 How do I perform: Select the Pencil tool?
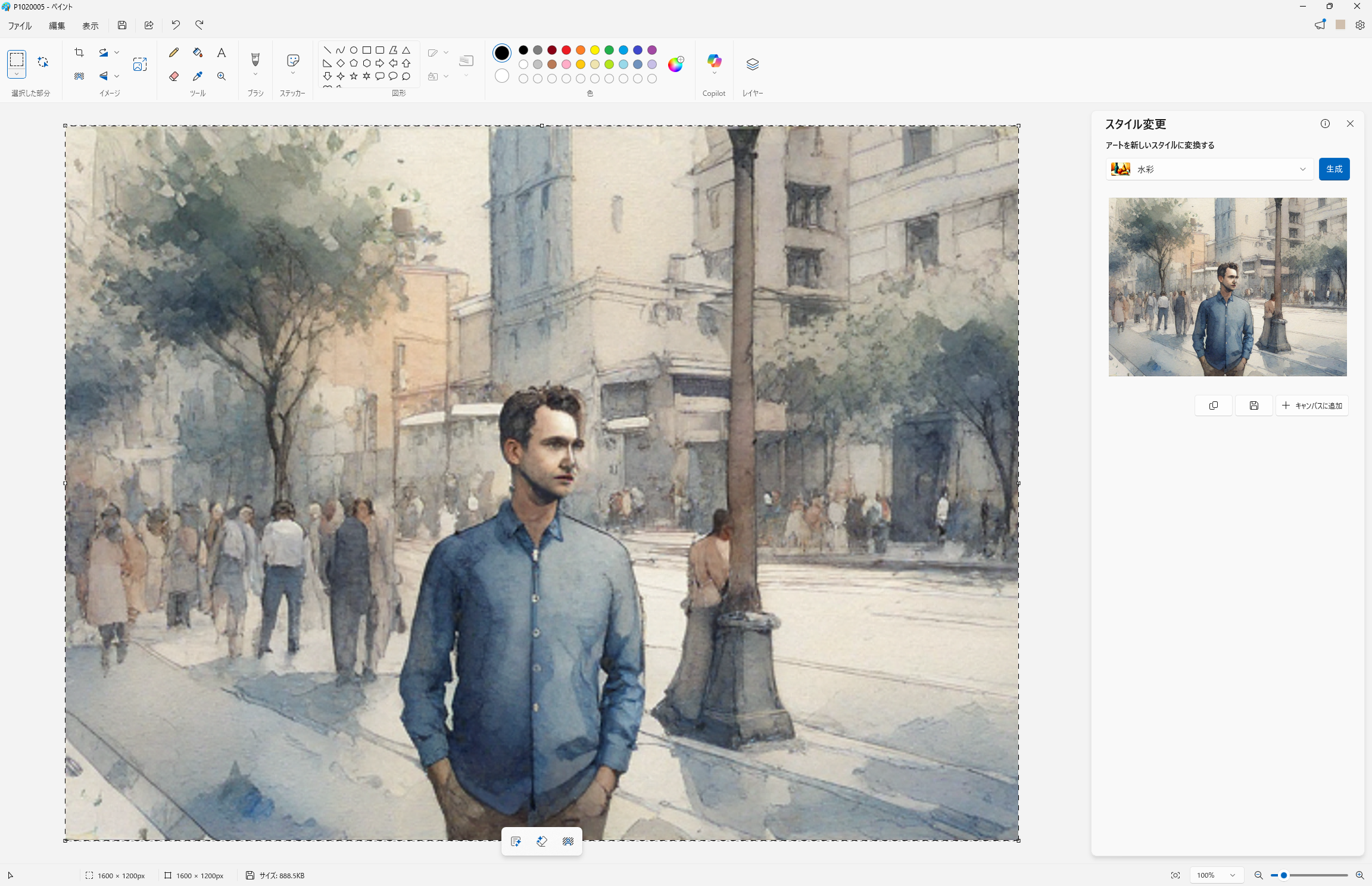tap(173, 53)
